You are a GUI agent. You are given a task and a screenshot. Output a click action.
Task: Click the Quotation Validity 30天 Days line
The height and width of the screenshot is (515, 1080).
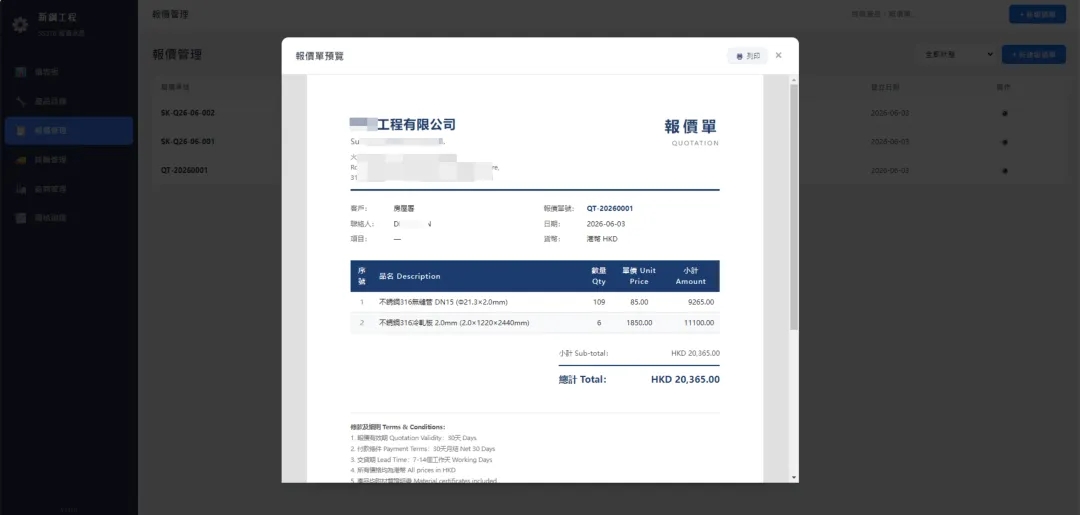[x=413, y=438]
